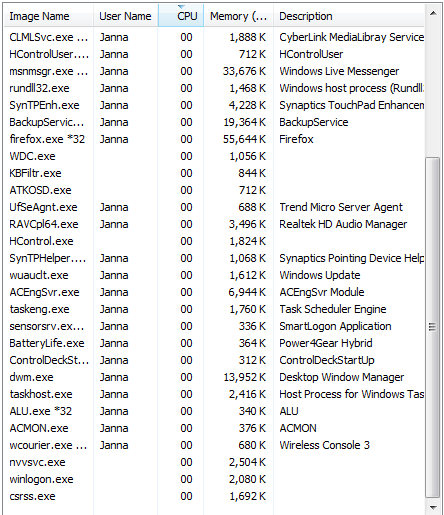Select the UfSeAgnt.exe process

coord(214,207)
